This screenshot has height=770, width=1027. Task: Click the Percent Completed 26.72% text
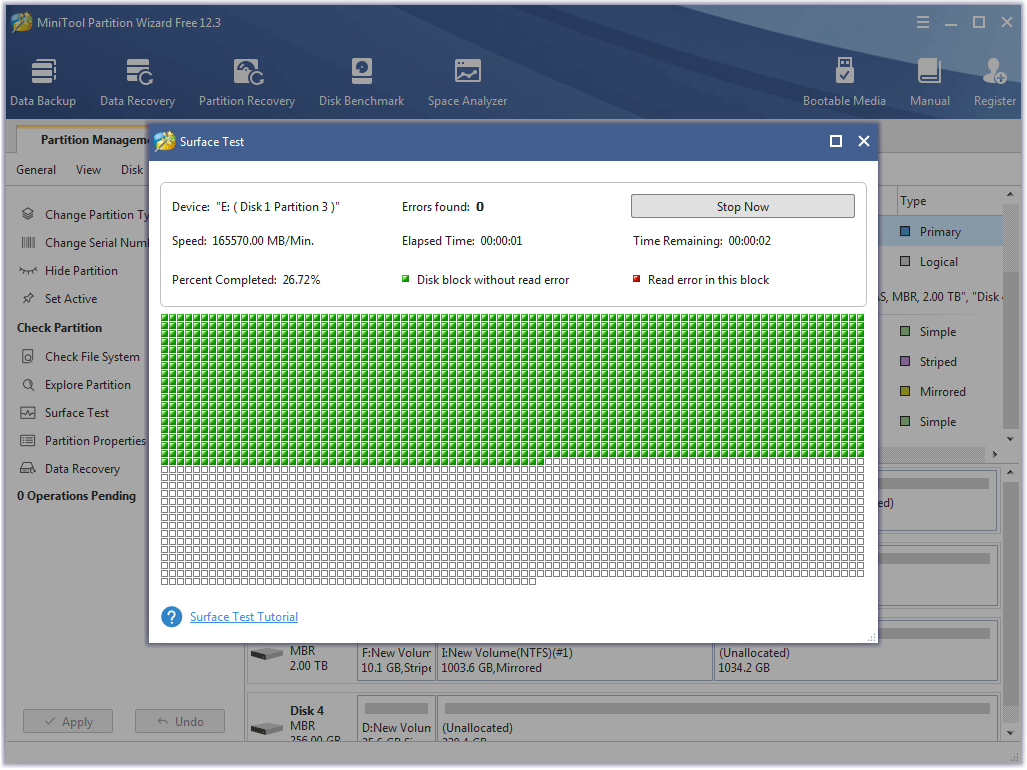coord(246,280)
